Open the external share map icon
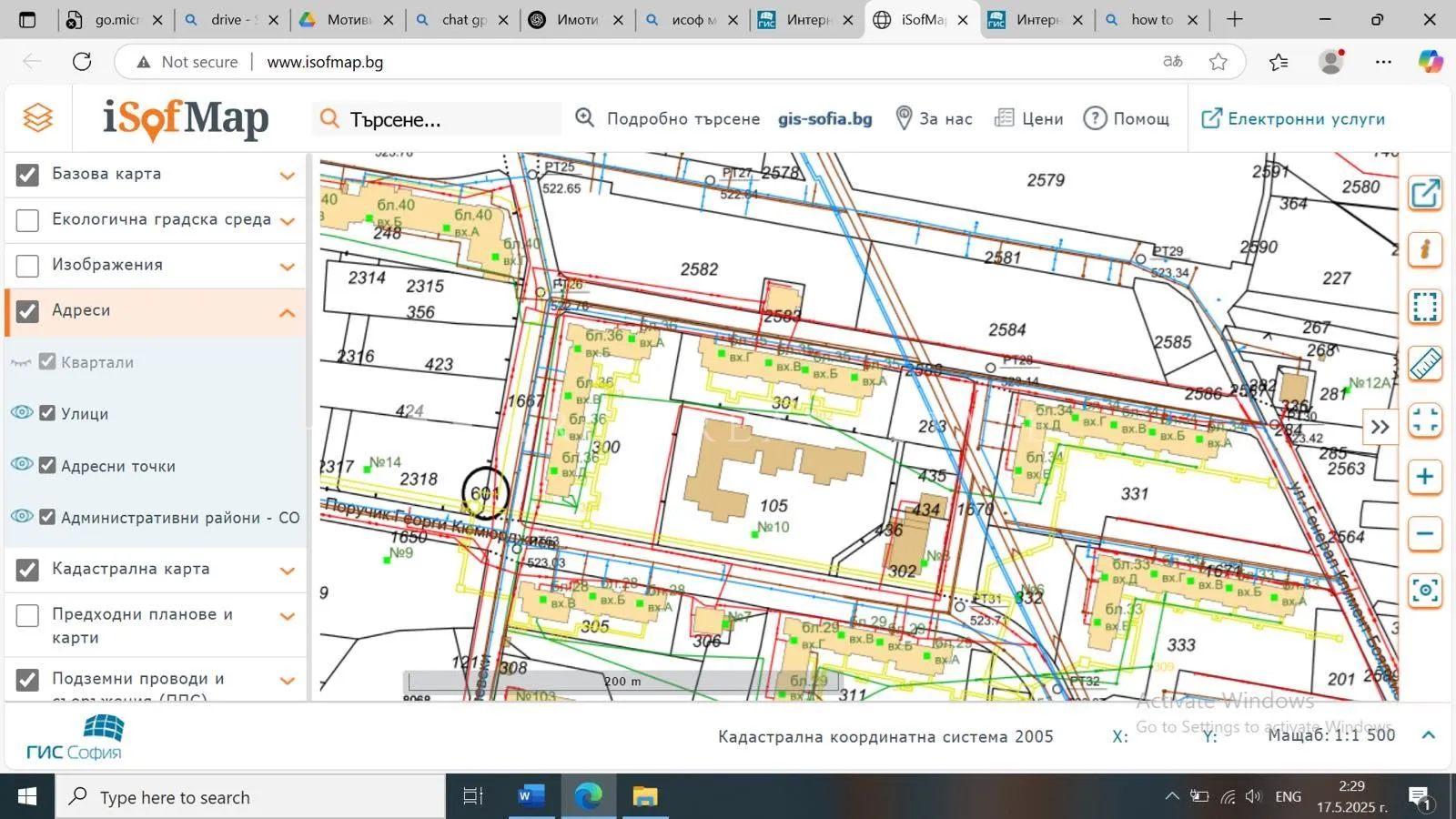This screenshot has height=819, width=1456. [1425, 193]
